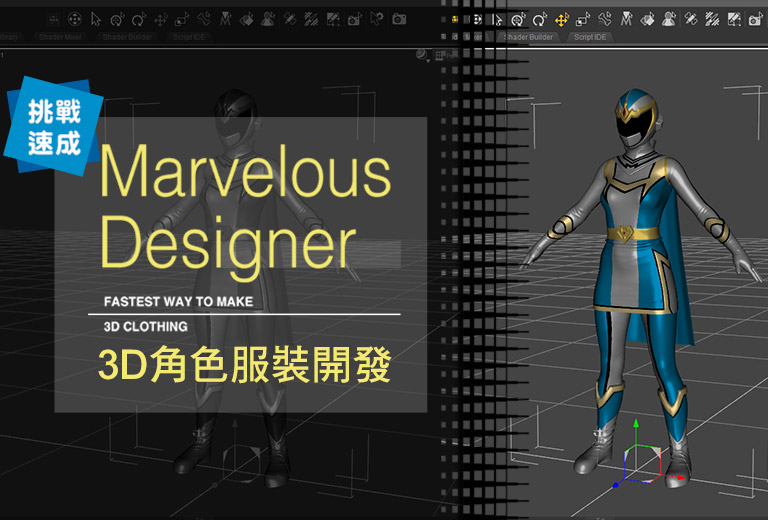Open the Shader Mixer tab
Screen dimensions: 768x520
pyautogui.click(x=60, y=37)
